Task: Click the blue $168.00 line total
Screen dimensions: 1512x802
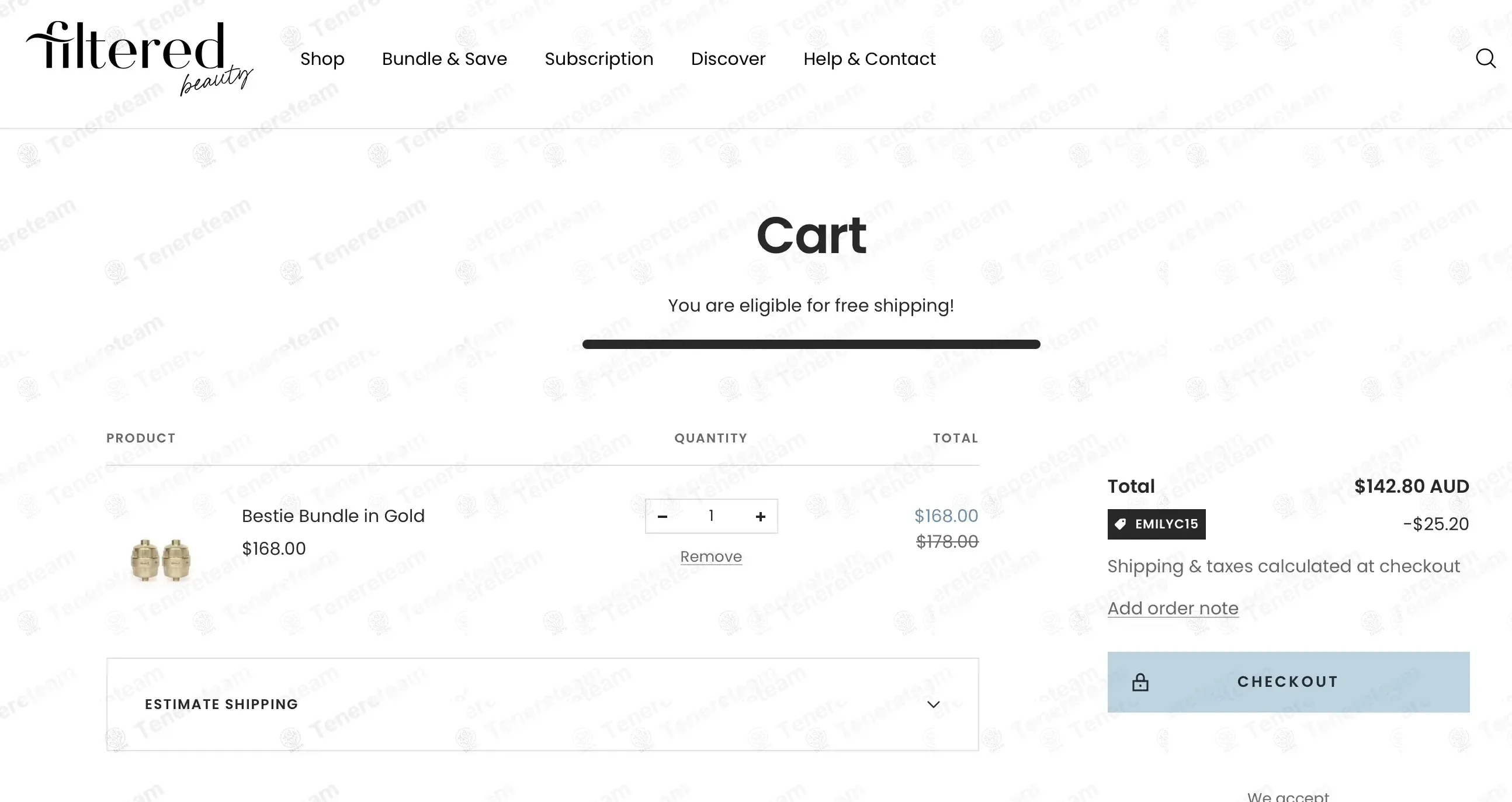Action: 946,516
